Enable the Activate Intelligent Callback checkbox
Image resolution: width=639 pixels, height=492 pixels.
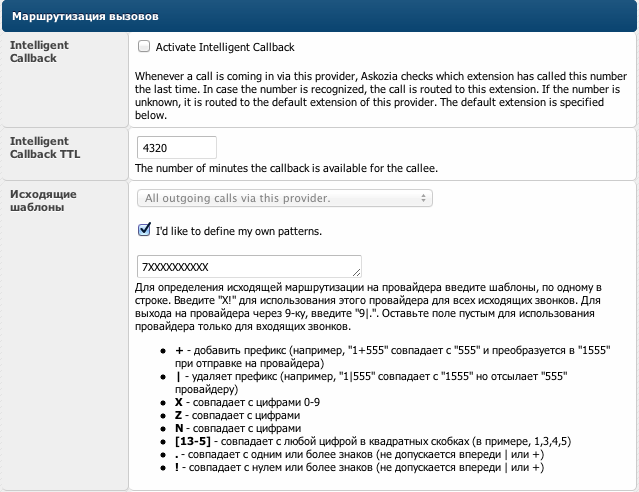tap(144, 47)
